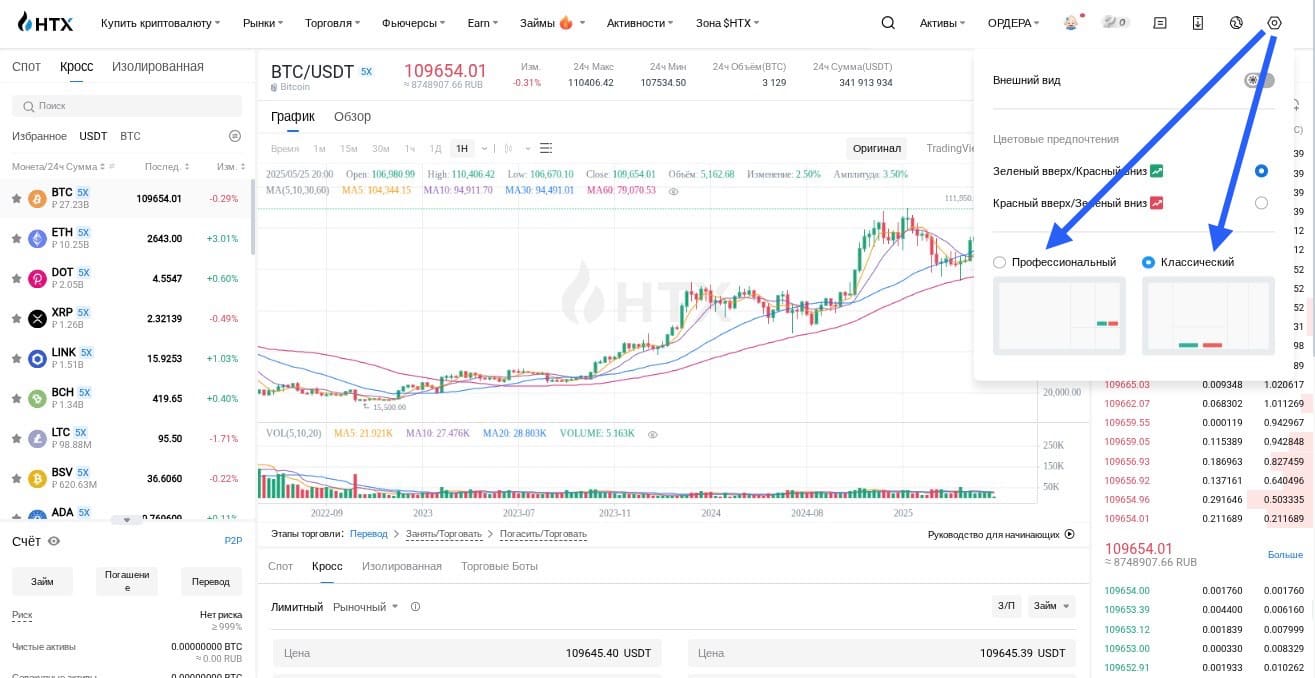This screenshot has width=1315, height=678.
Task: Open the messages/notes icon in header
Action: [x=1160, y=23]
